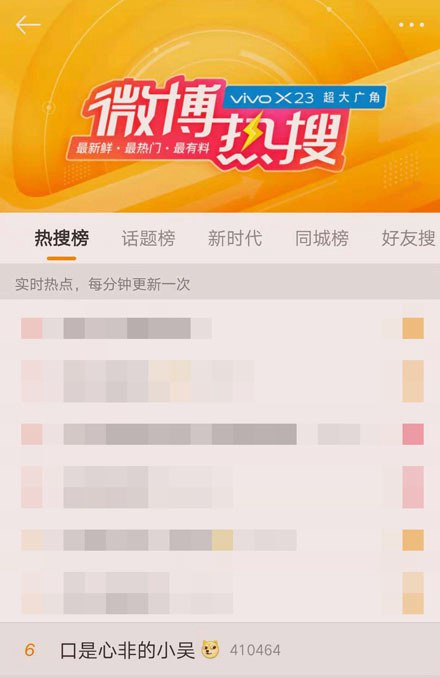Open the 同城榜 tab
Viewport: 440px width, 677px height.
322,238
